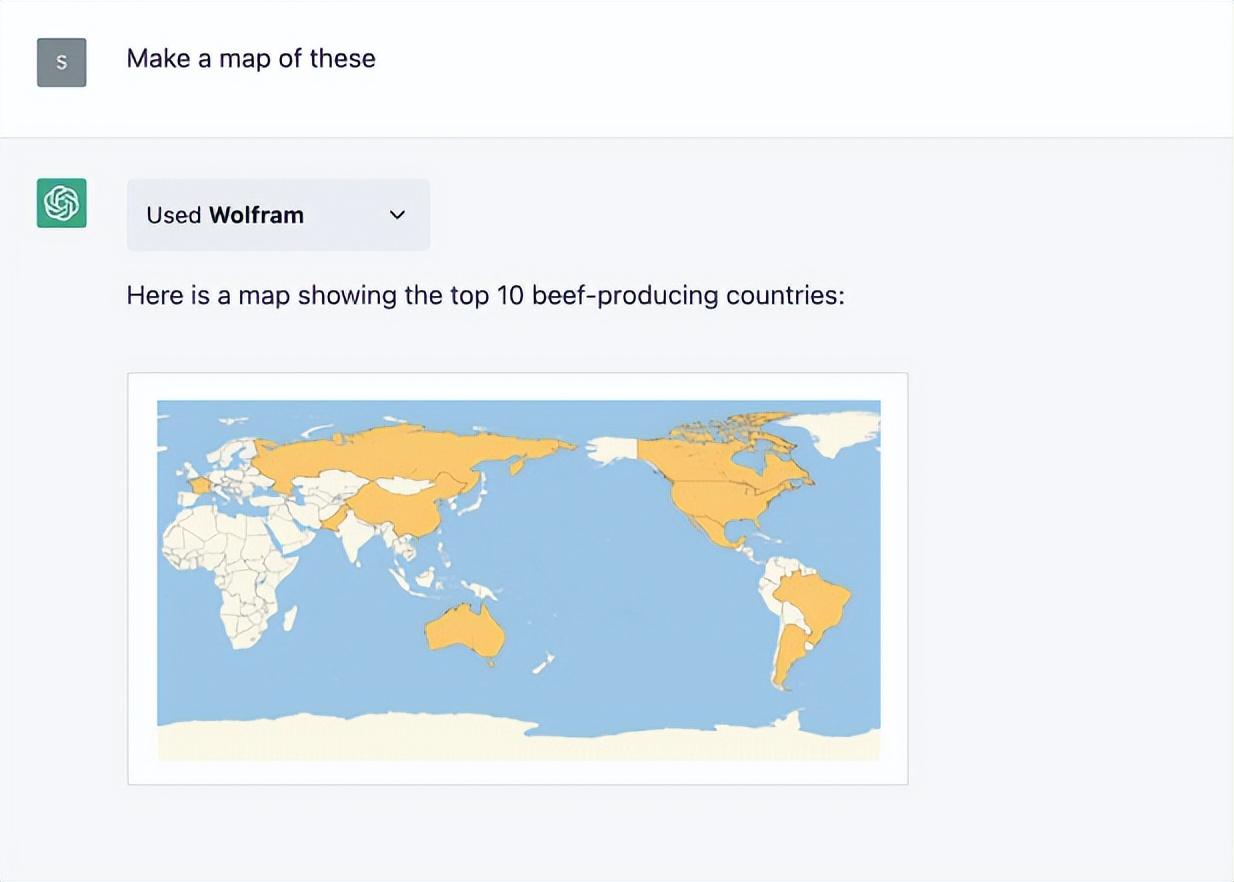Click the user avatar labeled S
1234x882 pixels.
61,62
